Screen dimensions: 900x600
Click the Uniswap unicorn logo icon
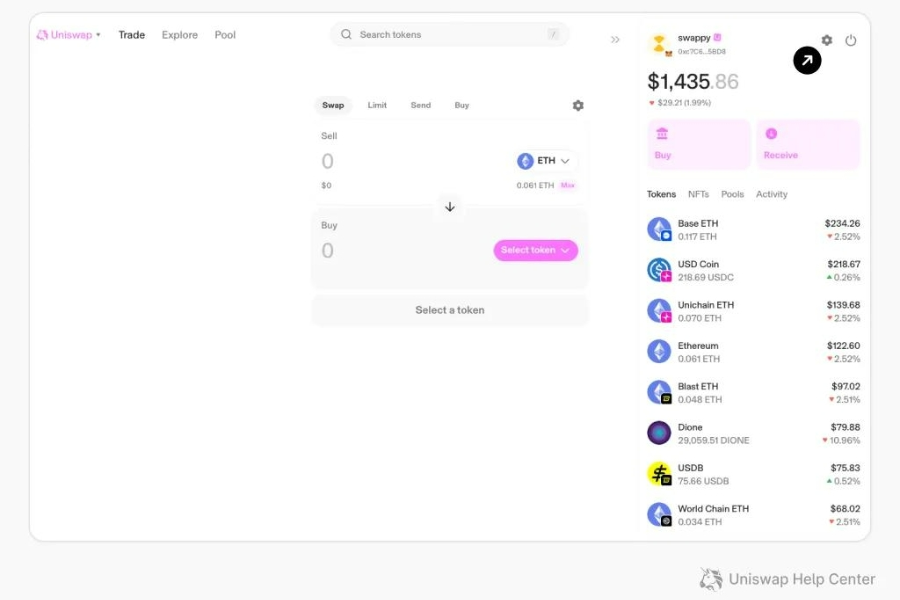coord(42,35)
